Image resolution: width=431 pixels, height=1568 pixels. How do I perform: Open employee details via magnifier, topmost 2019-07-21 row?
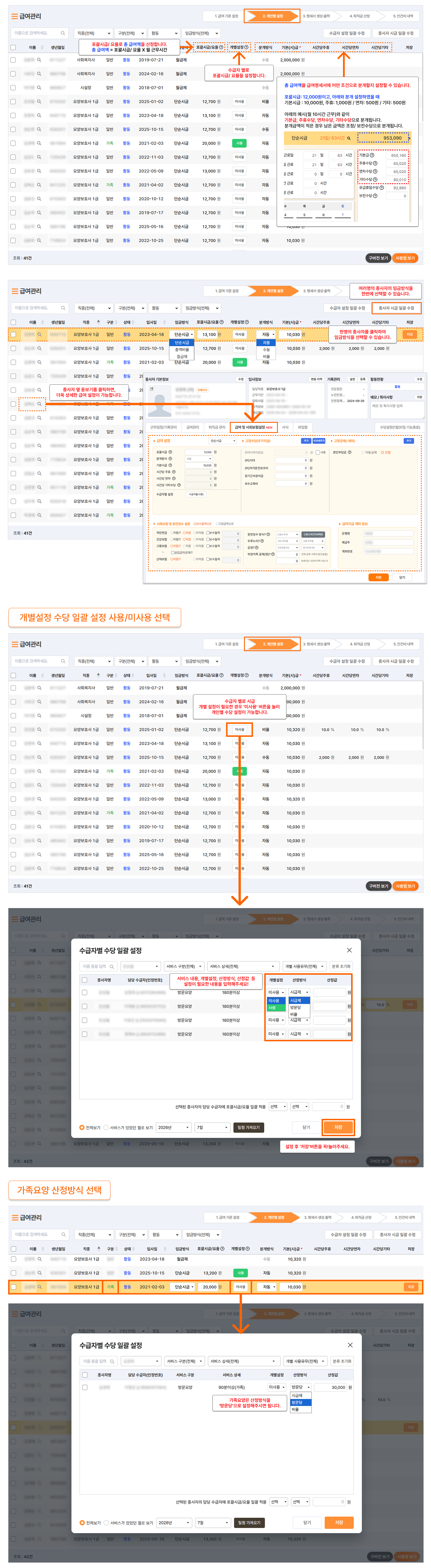point(40,60)
